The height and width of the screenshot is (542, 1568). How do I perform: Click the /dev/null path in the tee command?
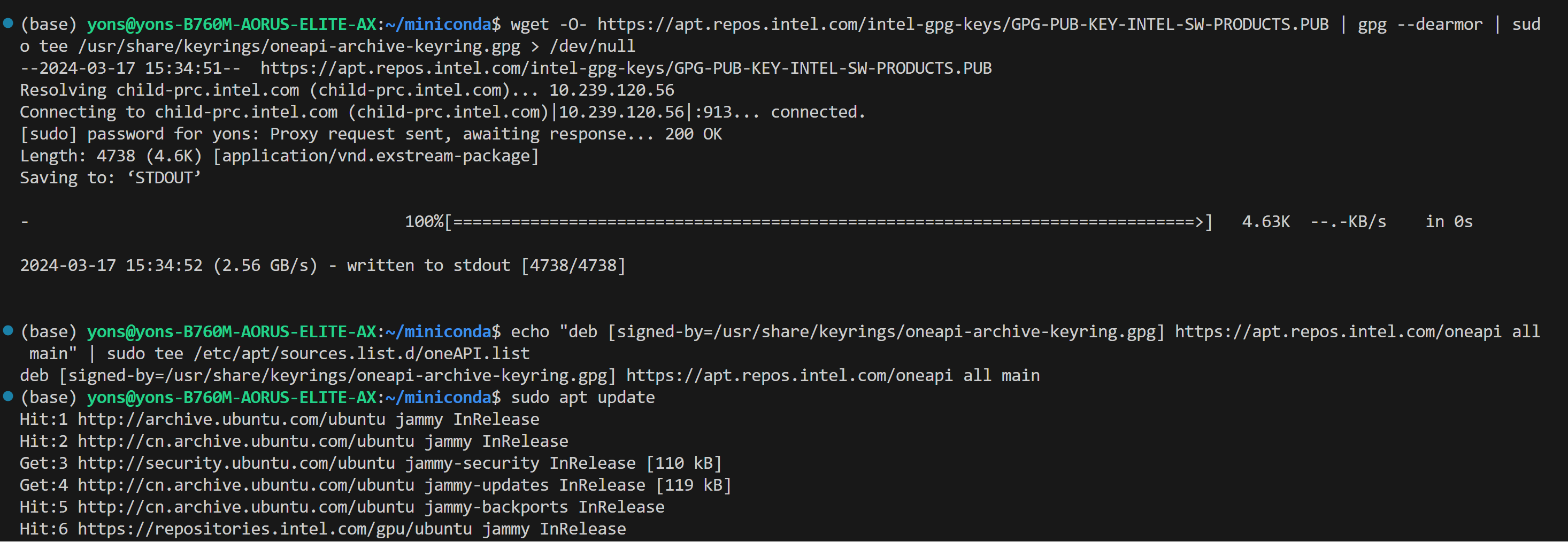click(x=592, y=46)
